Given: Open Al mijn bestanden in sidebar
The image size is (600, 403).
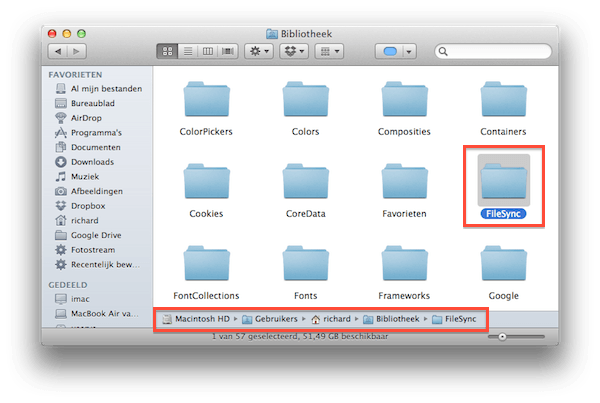Looking at the screenshot, I should tap(99, 89).
